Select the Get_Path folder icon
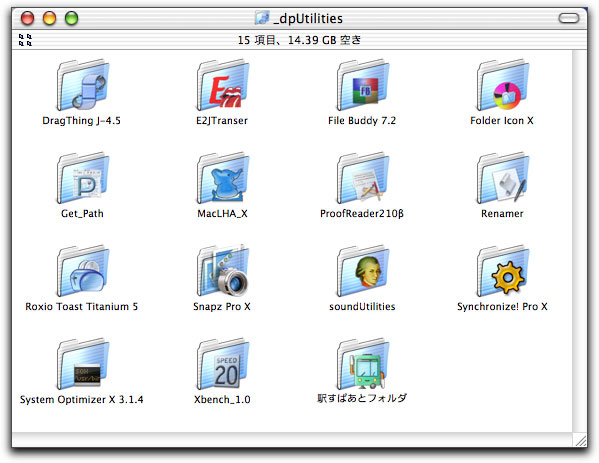The height and width of the screenshot is (463, 599). coord(83,178)
